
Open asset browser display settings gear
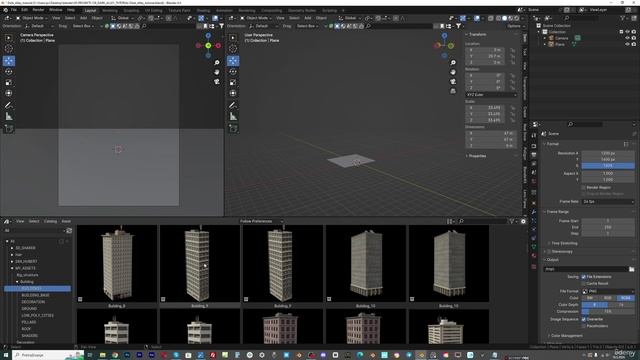[x=523, y=221]
